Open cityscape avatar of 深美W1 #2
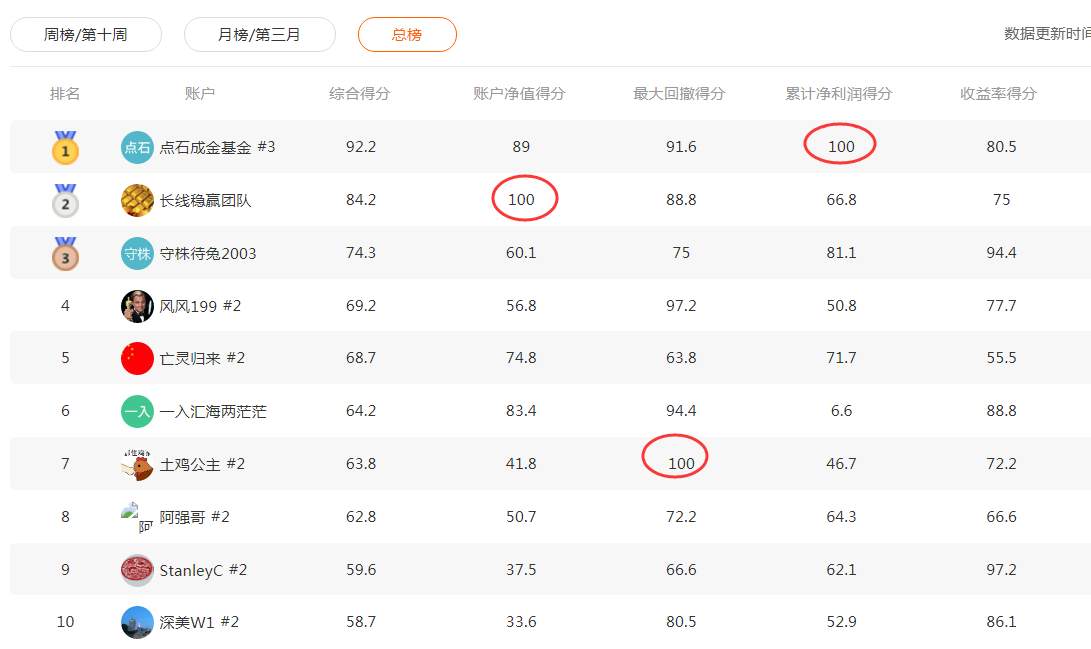This screenshot has height=649, width=1091. 137,623
